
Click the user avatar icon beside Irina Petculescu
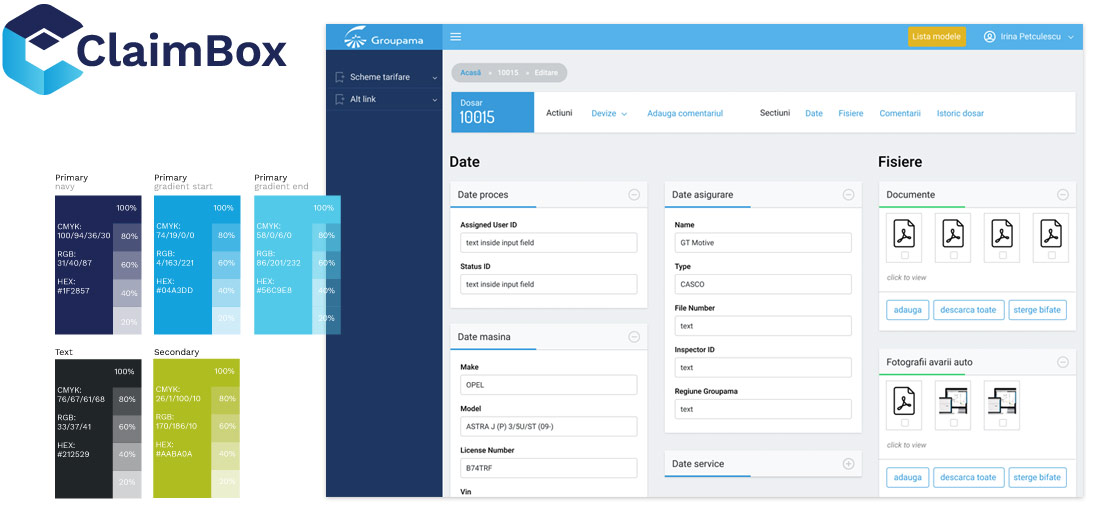coord(989,37)
